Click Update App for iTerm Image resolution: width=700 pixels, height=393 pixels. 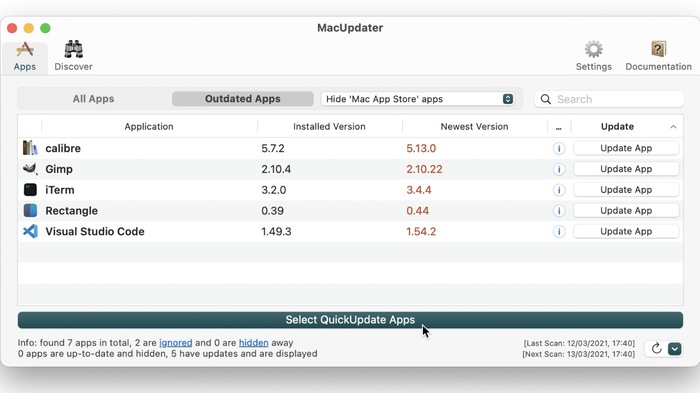pos(626,189)
